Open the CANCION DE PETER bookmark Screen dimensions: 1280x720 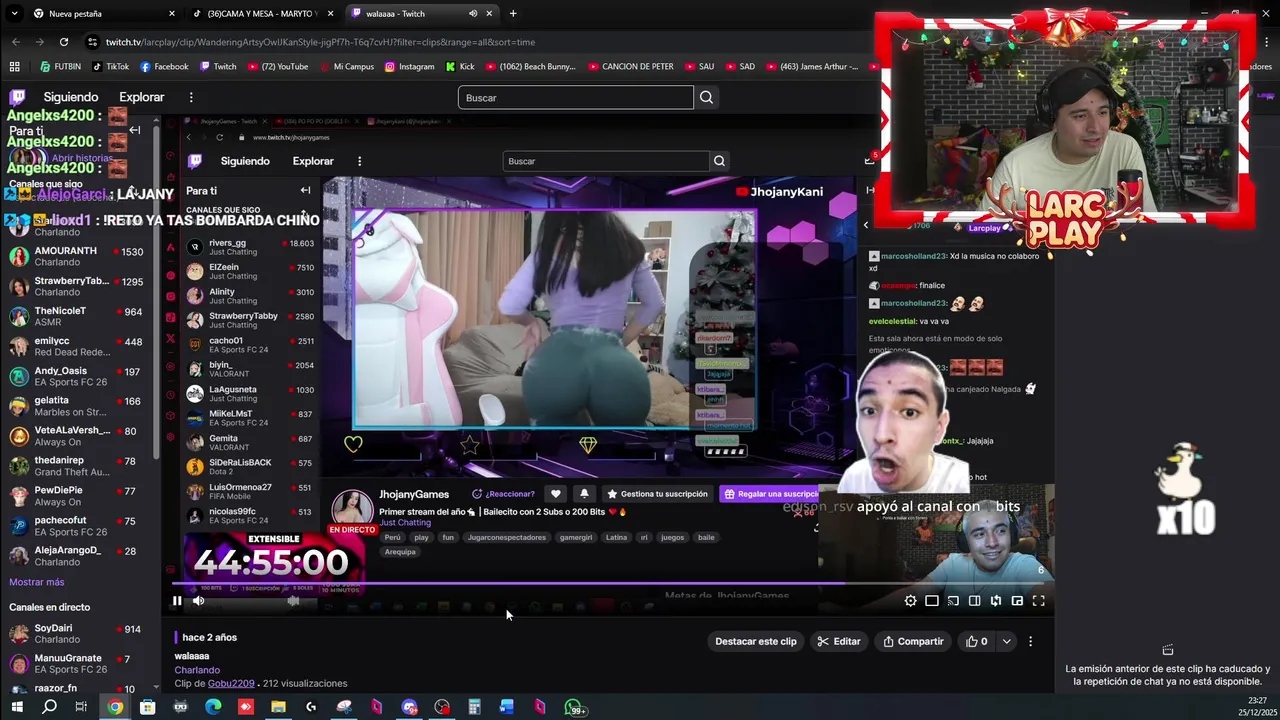pos(630,67)
